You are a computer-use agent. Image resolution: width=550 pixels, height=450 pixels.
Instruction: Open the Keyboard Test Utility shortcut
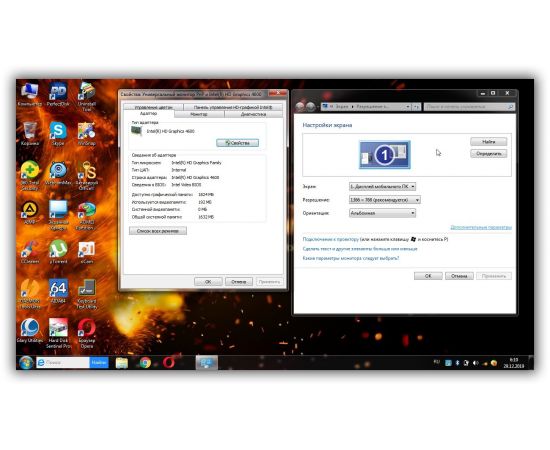point(86,294)
